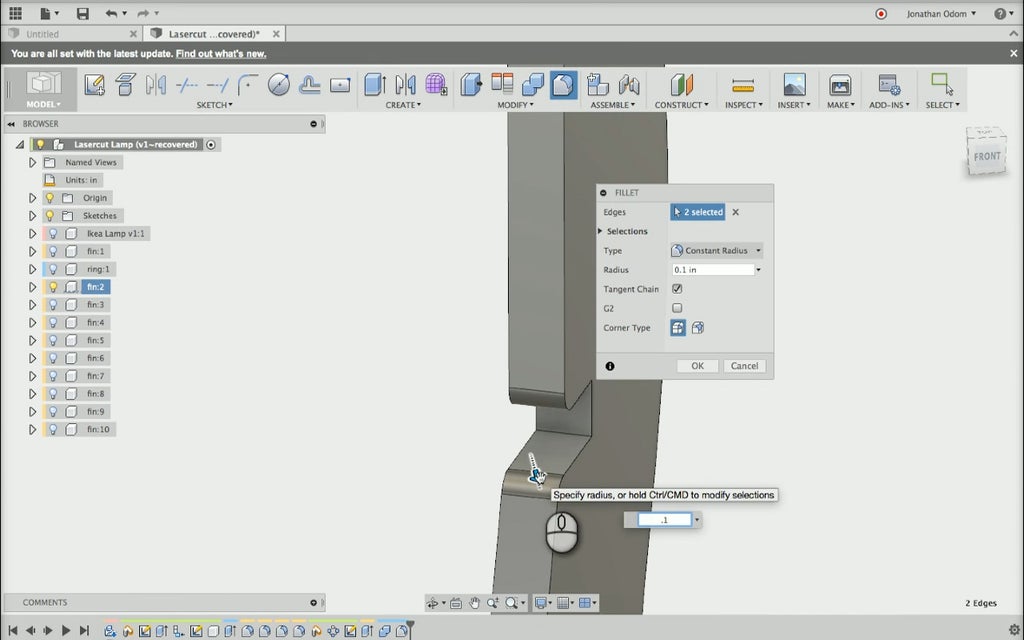Screen dimensions: 1024x640
Task: Click the Insert image icon in toolbar
Action: click(x=794, y=85)
